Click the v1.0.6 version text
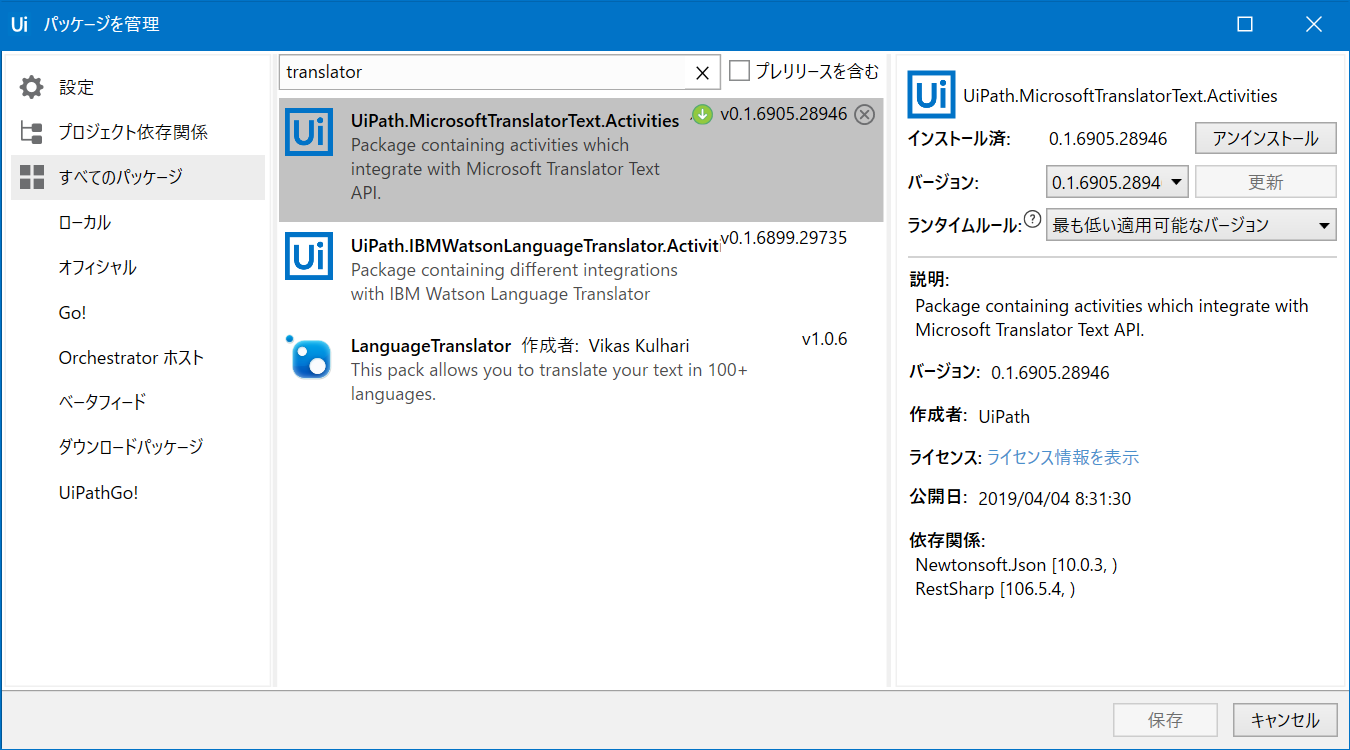The width and height of the screenshot is (1350, 750). (x=824, y=339)
